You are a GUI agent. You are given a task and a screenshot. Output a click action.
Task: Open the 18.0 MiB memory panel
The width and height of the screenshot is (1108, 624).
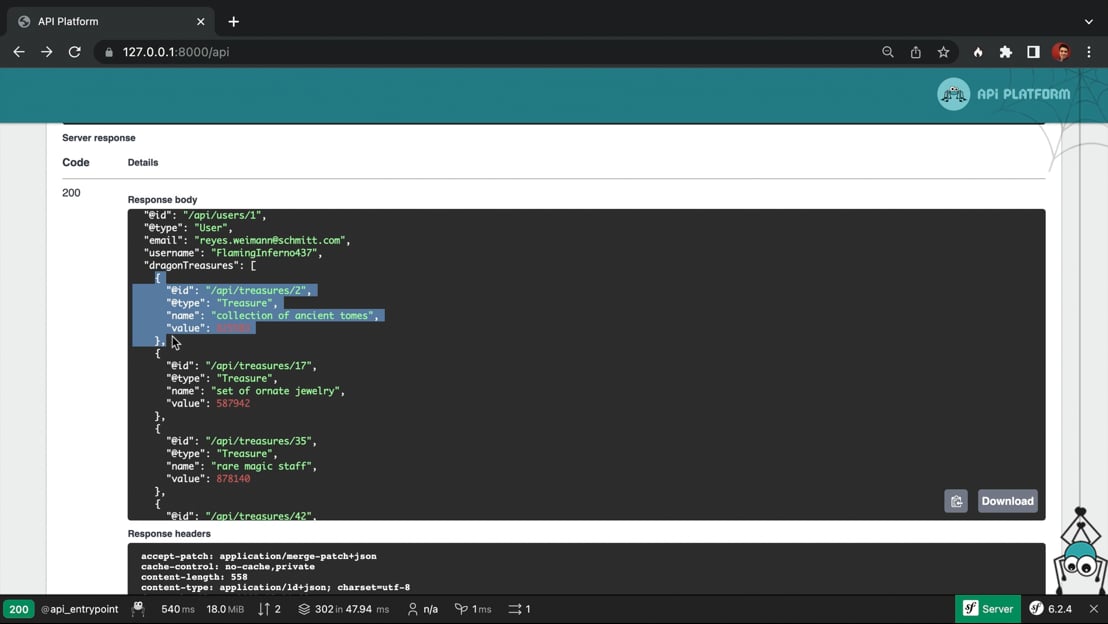point(225,609)
